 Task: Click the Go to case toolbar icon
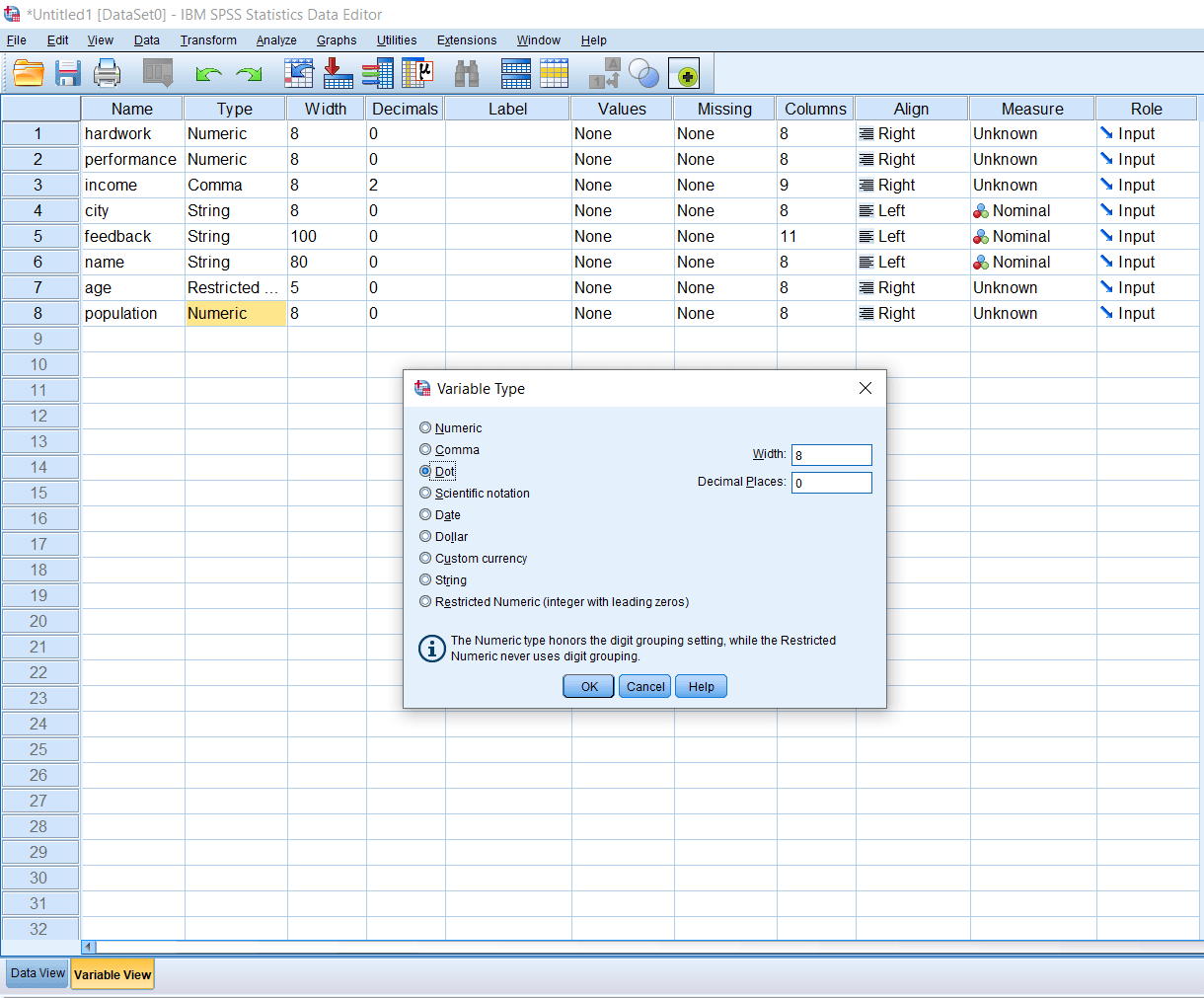pyautogui.click(x=299, y=74)
